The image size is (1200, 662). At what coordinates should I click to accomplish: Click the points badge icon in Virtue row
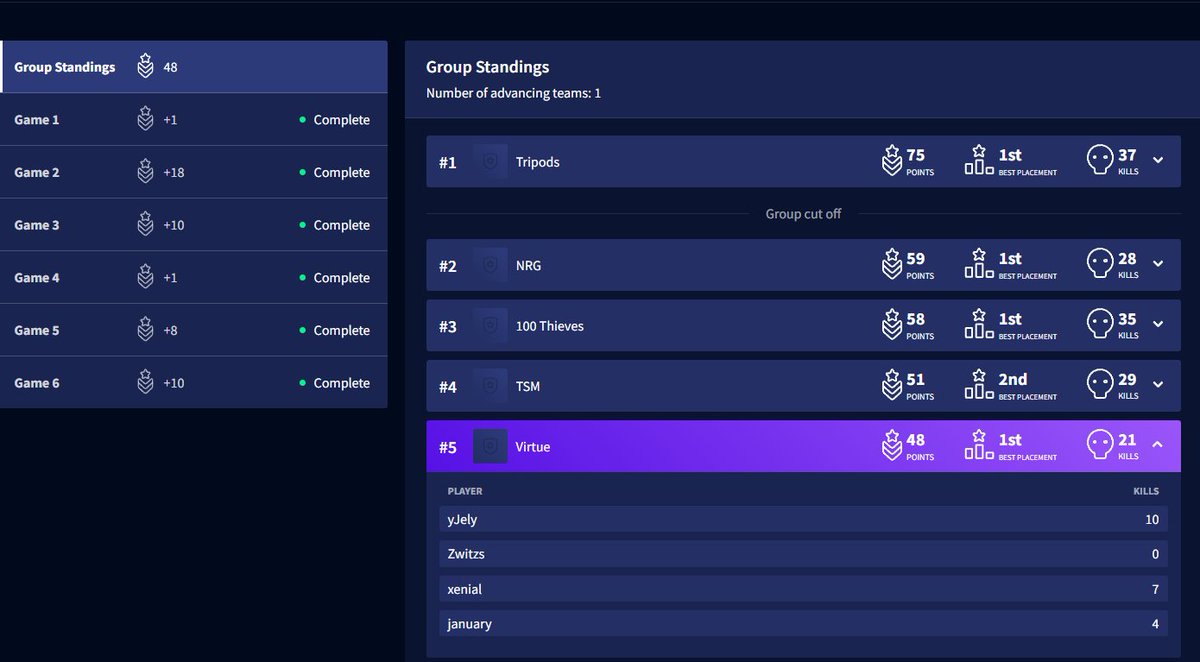(892, 445)
